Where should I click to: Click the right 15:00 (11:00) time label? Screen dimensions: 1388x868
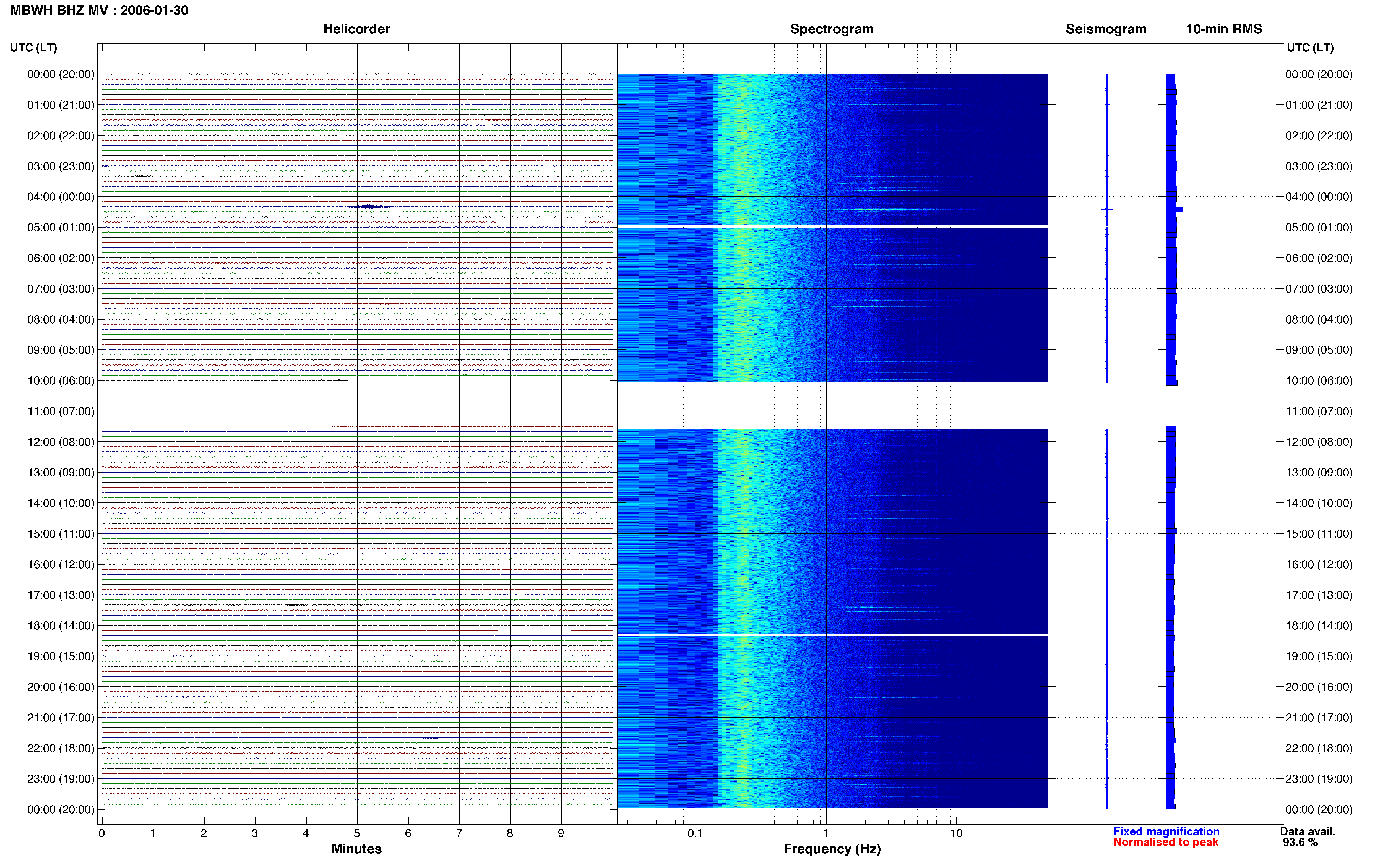pyautogui.click(x=1319, y=534)
